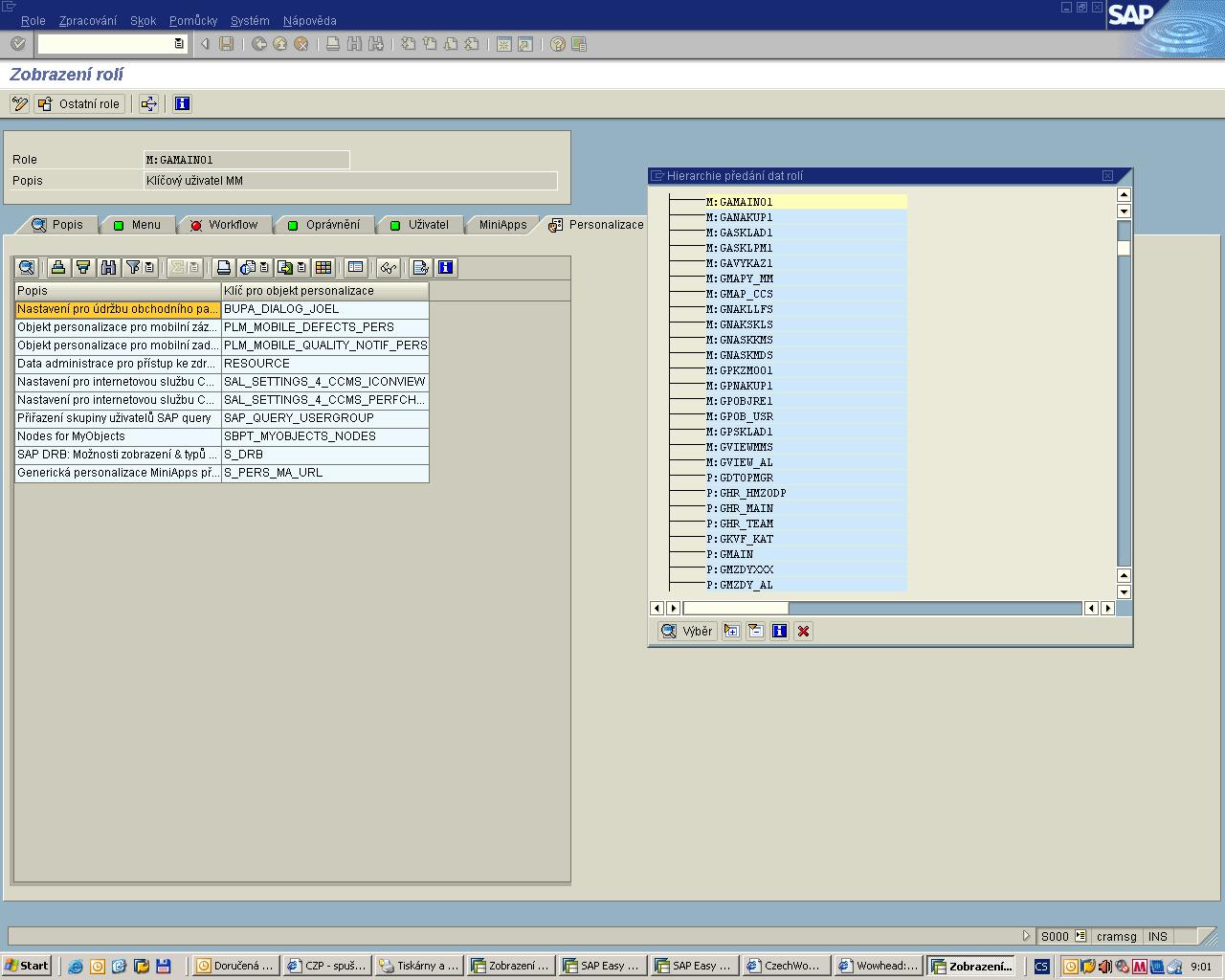
Task: Open the Pomůcky menu
Action: 192,20
